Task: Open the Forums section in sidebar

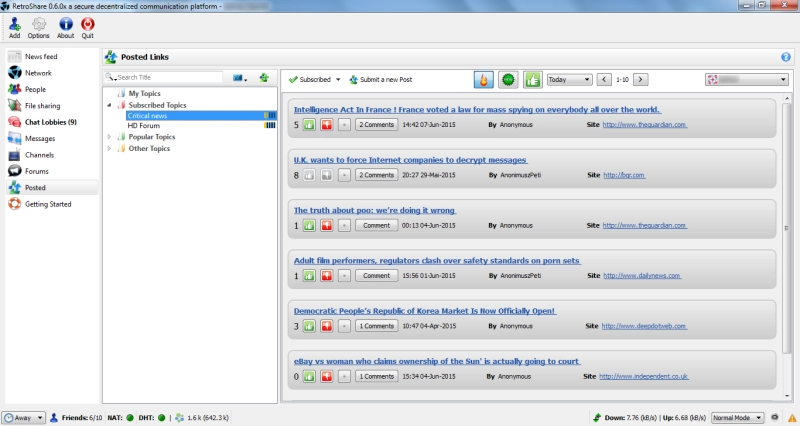Action: (37, 171)
